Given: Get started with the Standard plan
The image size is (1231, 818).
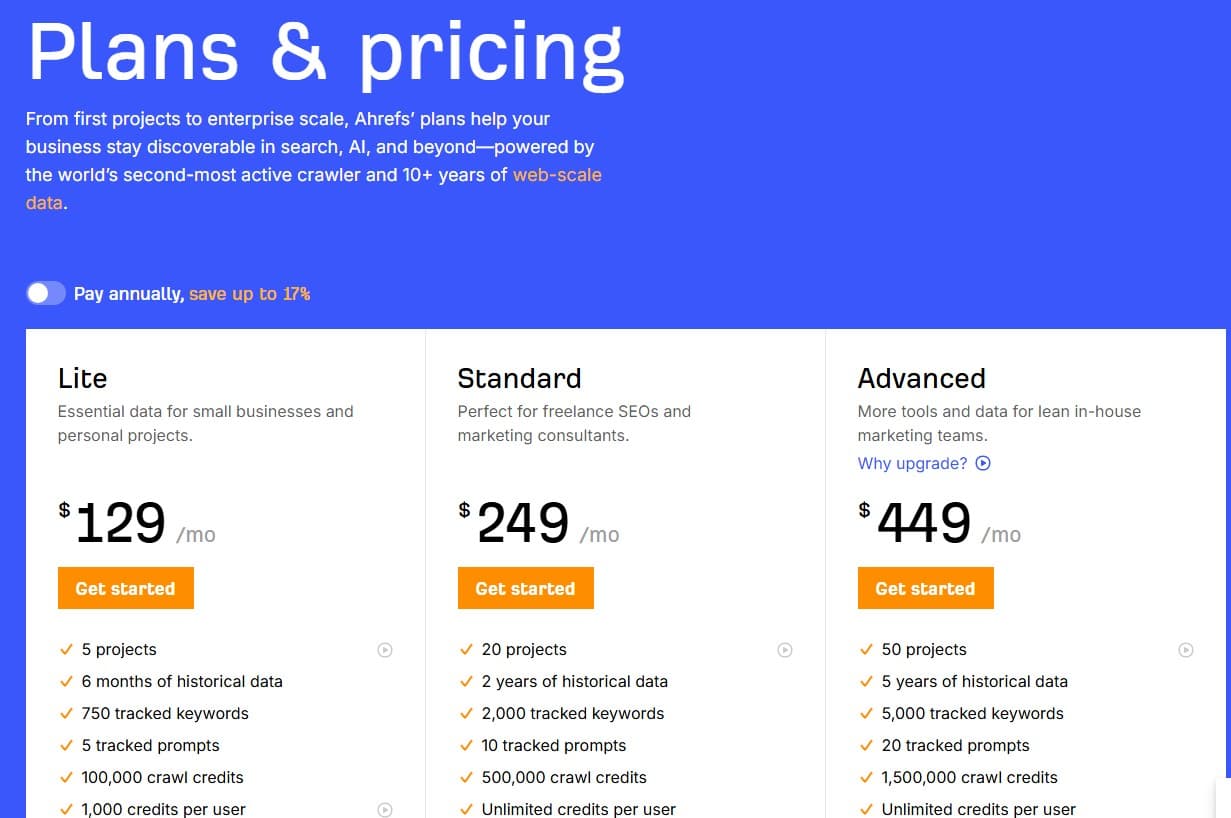Looking at the screenshot, I should tap(526, 588).
